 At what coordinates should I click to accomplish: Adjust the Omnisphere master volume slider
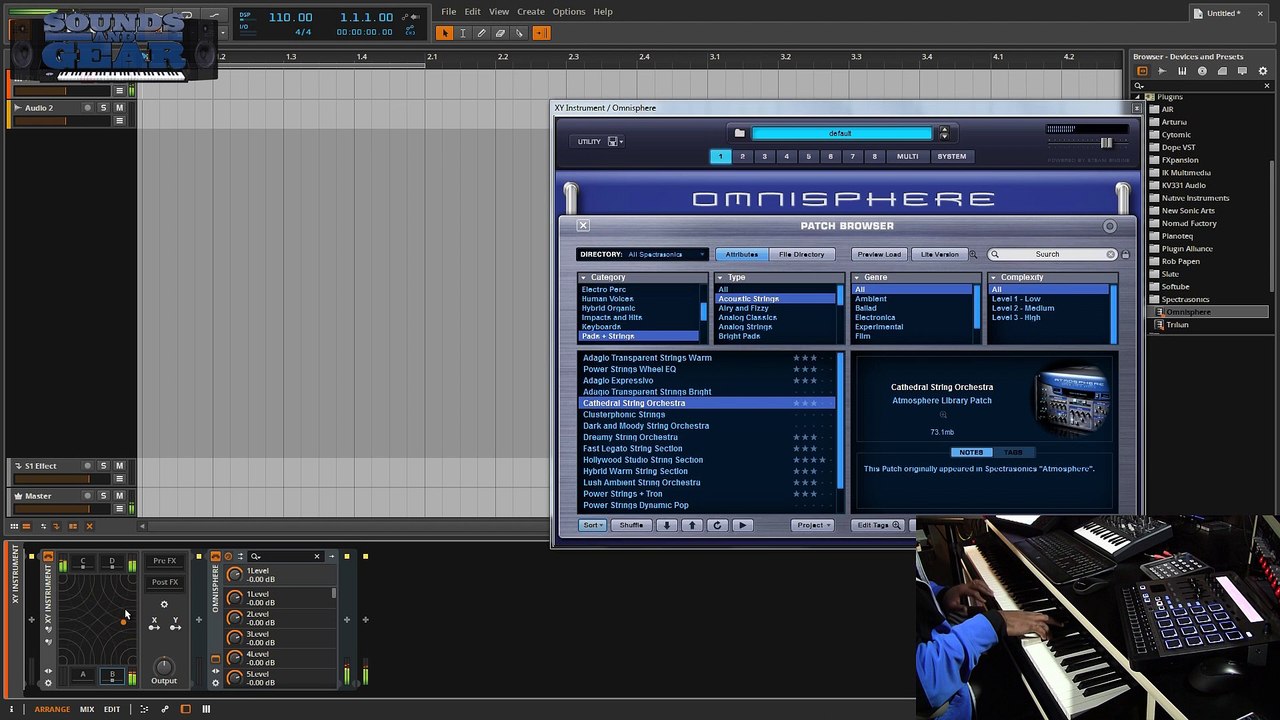(1106, 143)
